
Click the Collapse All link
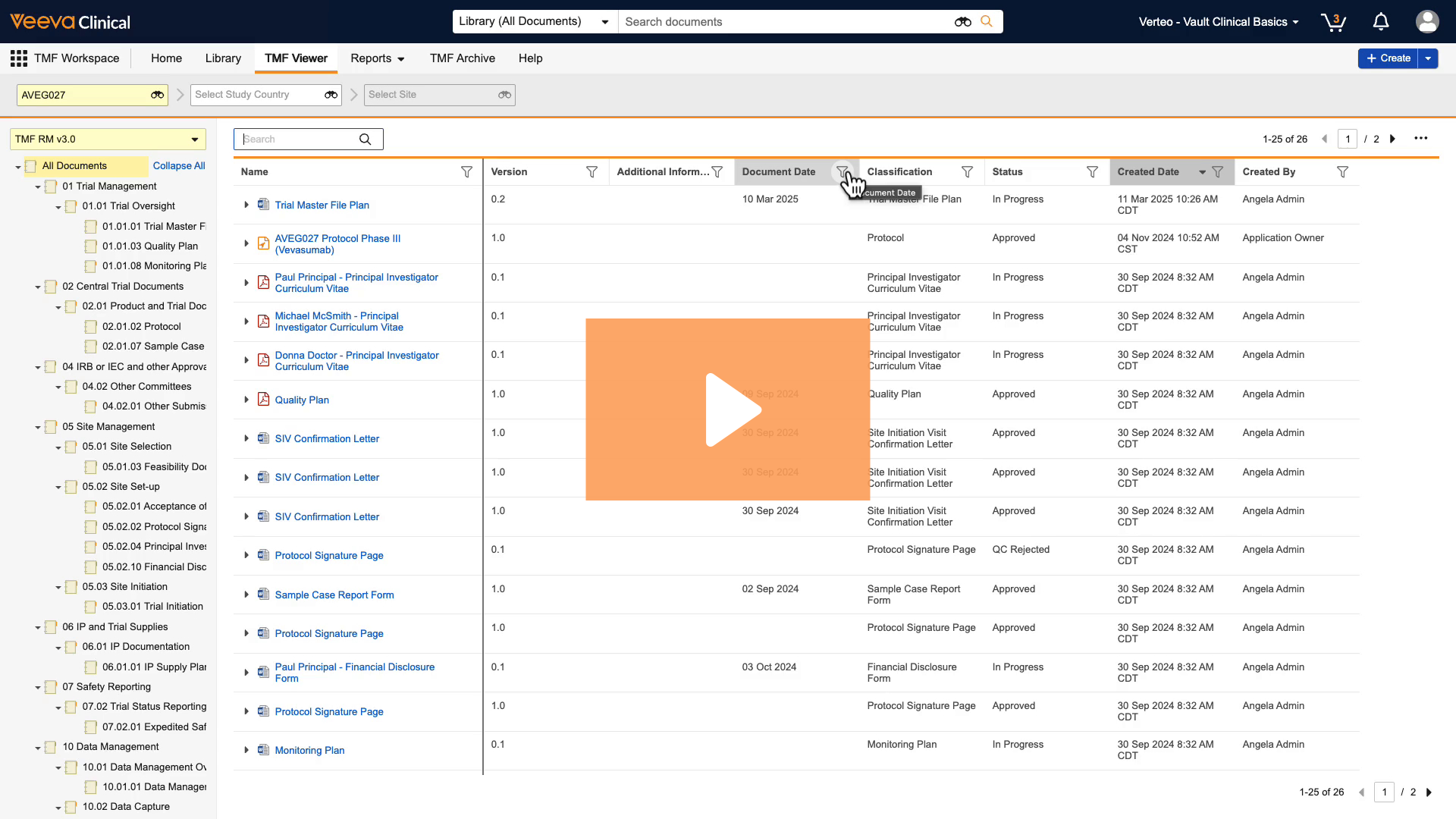tap(179, 166)
